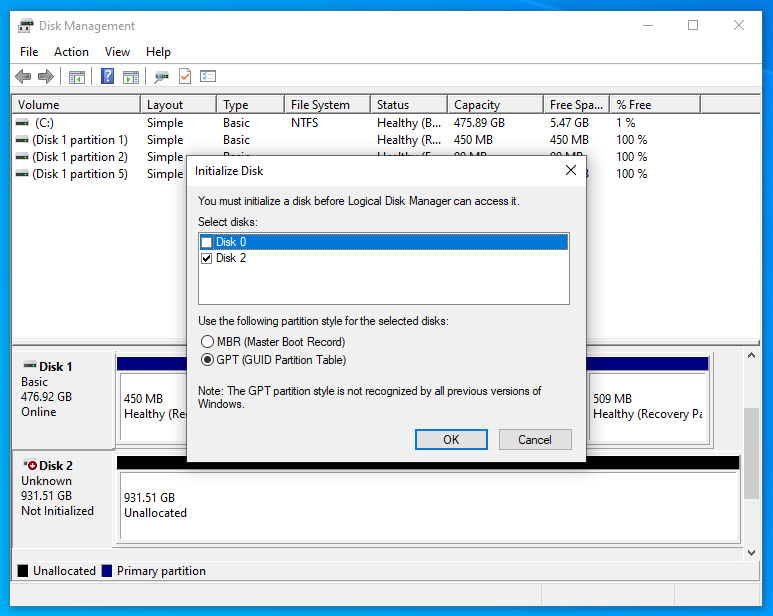The width and height of the screenshot is (773, 616).
Task: Click scroll down arrow in disk pane
Action: pos(751,553)
